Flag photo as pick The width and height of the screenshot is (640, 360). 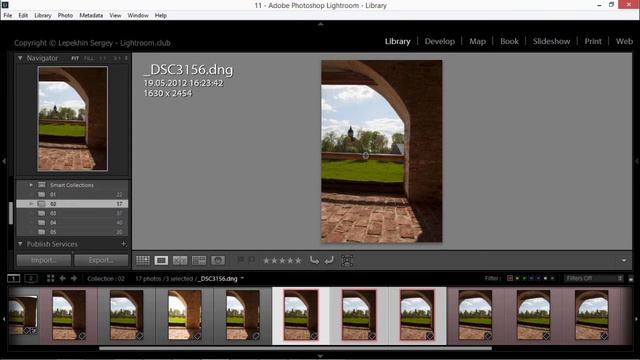click(240, 260)
